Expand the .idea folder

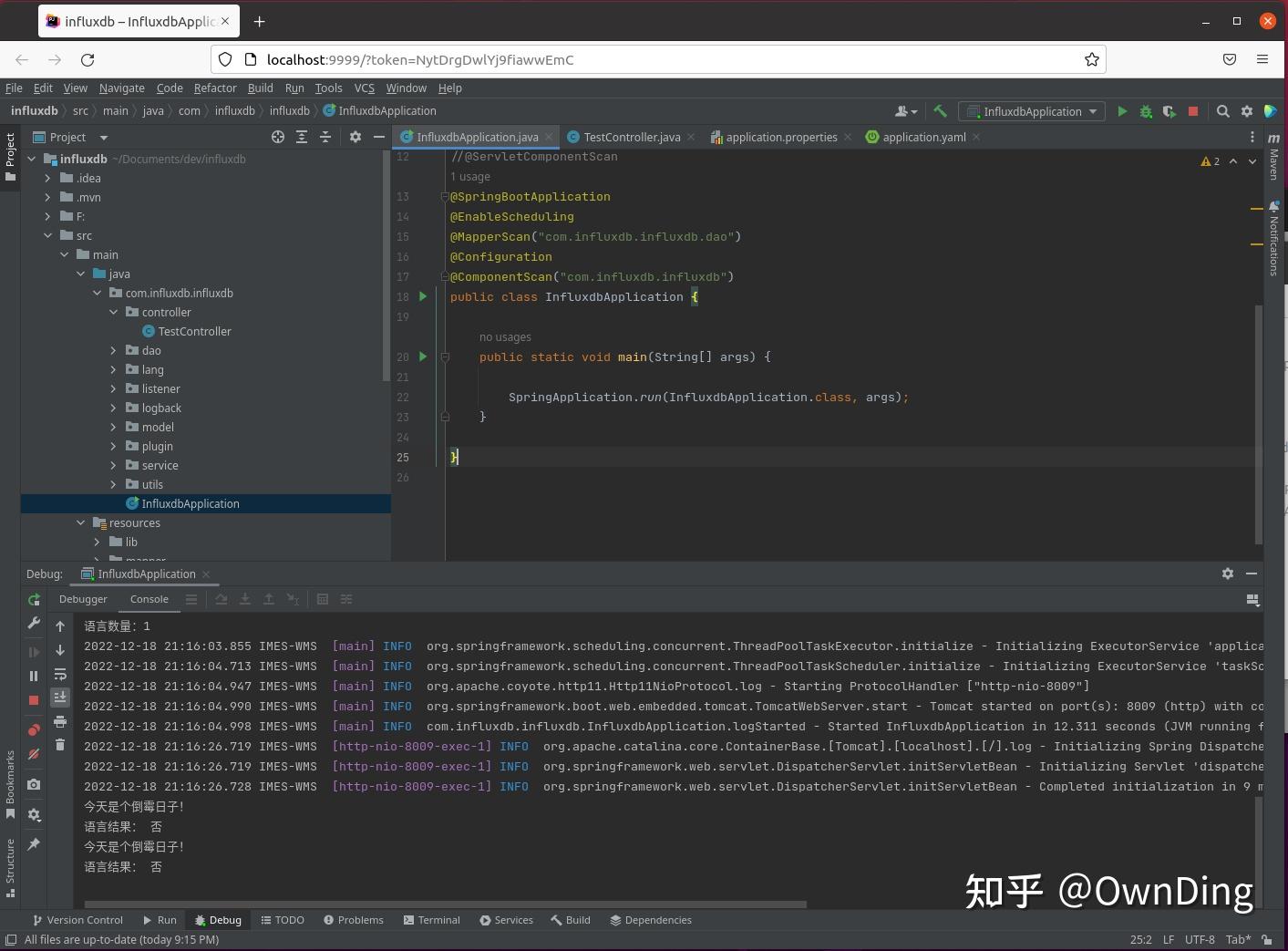click(48, 178)
